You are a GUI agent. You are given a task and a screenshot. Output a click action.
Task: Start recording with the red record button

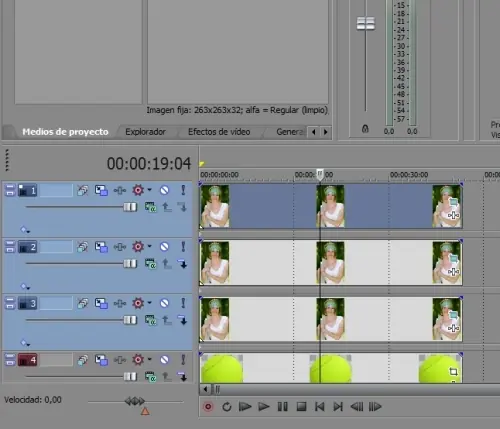coord(208,407)
